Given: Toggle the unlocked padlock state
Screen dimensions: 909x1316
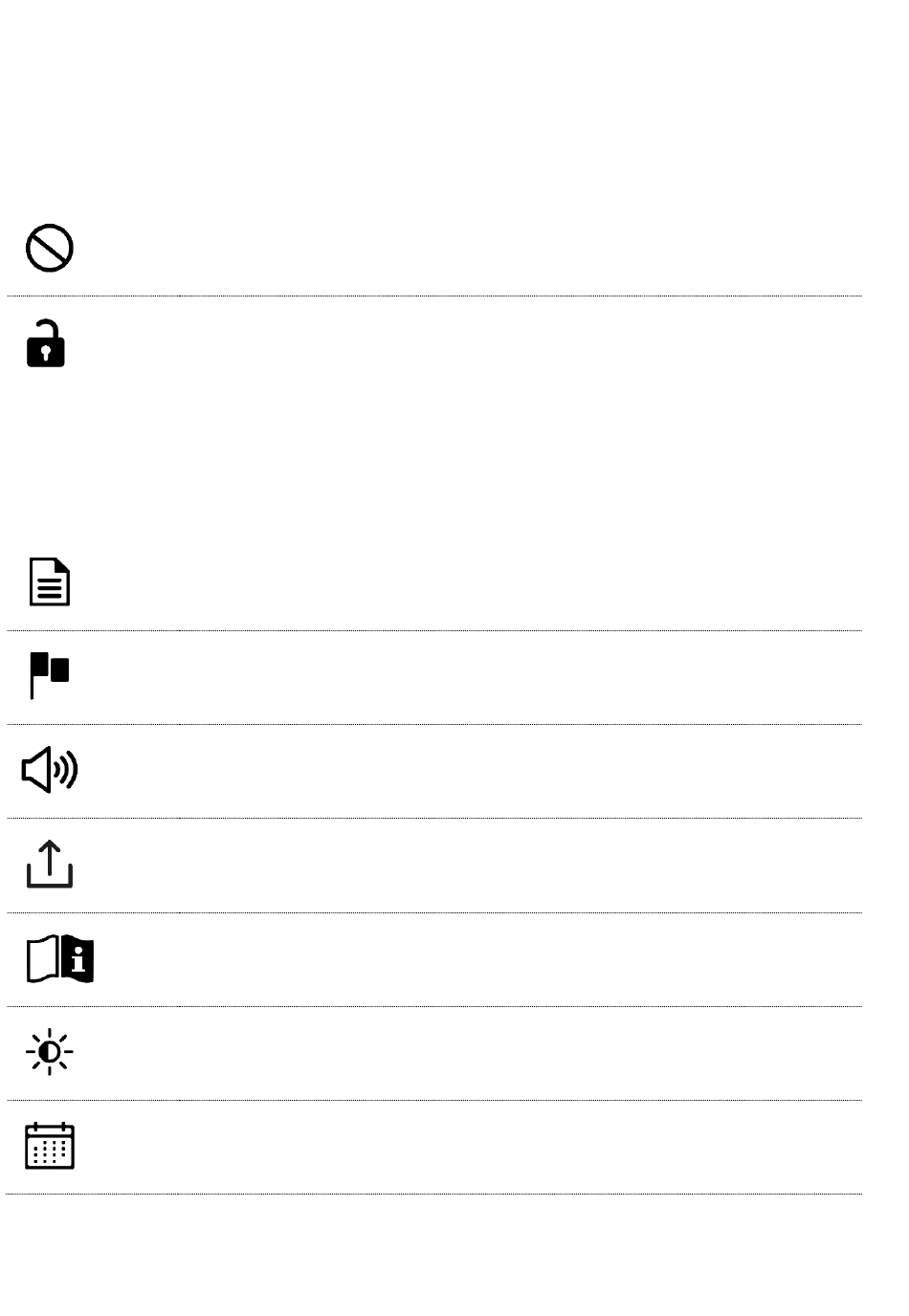Looking at the screenshot, I should 45,343.
